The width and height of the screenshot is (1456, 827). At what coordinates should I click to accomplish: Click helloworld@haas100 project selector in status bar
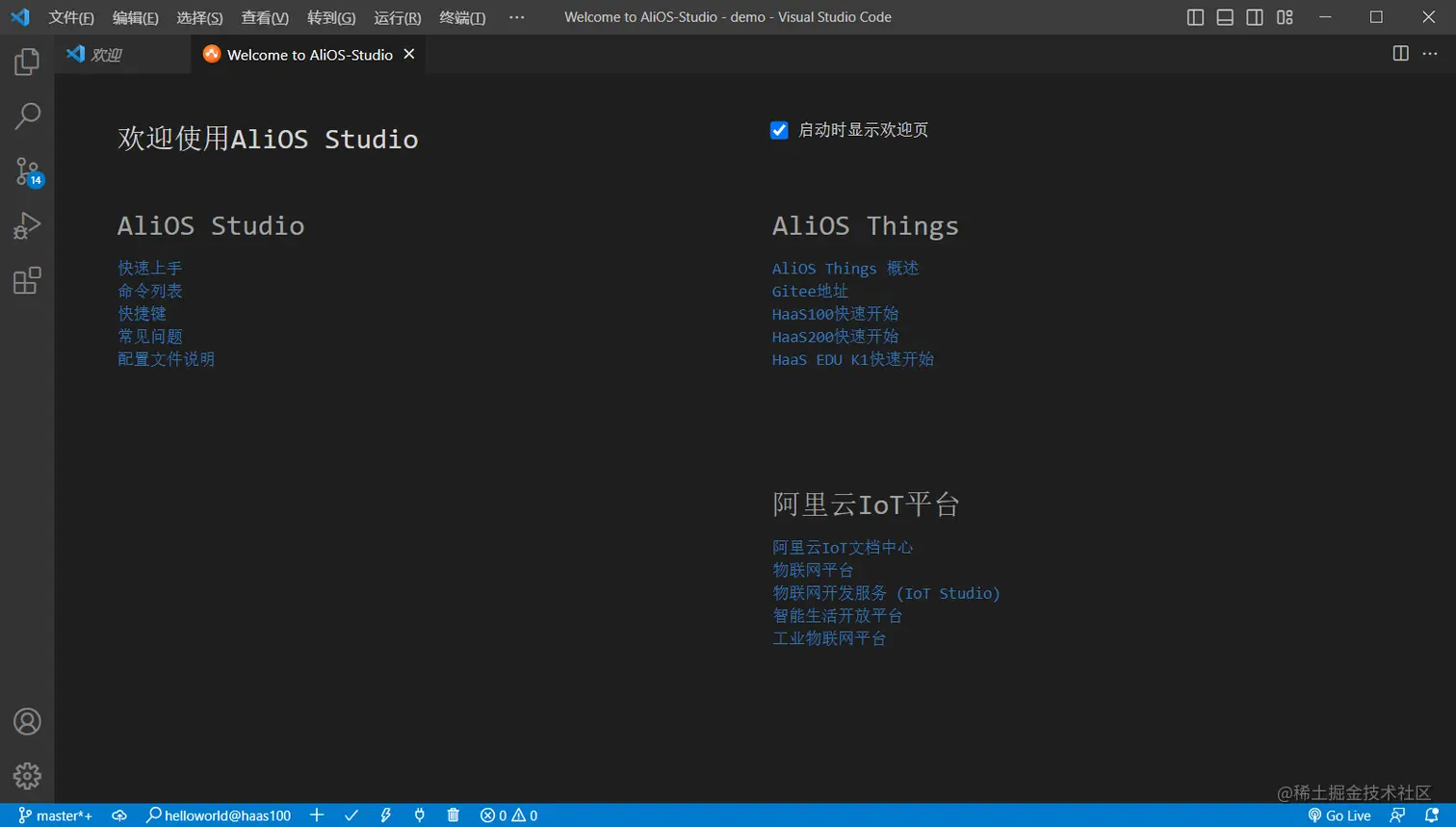tap(219, 815)
